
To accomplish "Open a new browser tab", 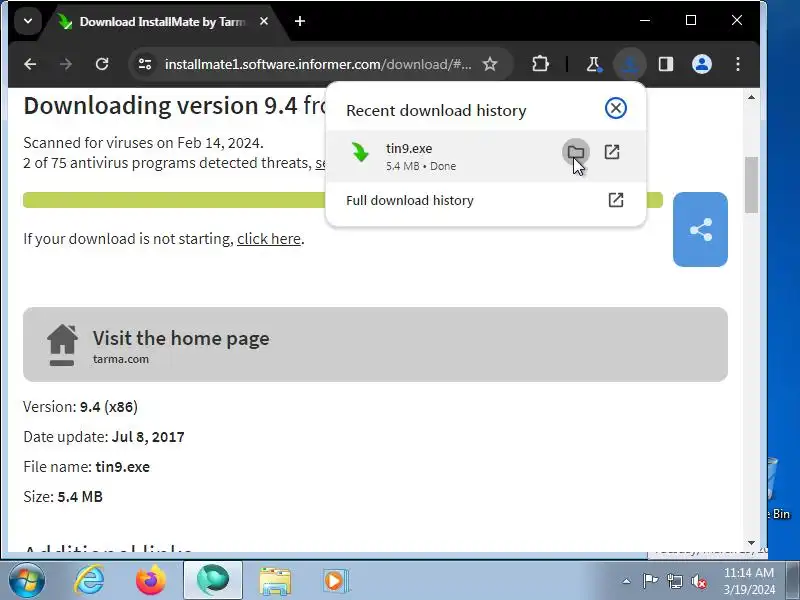I will pos(300,21).
